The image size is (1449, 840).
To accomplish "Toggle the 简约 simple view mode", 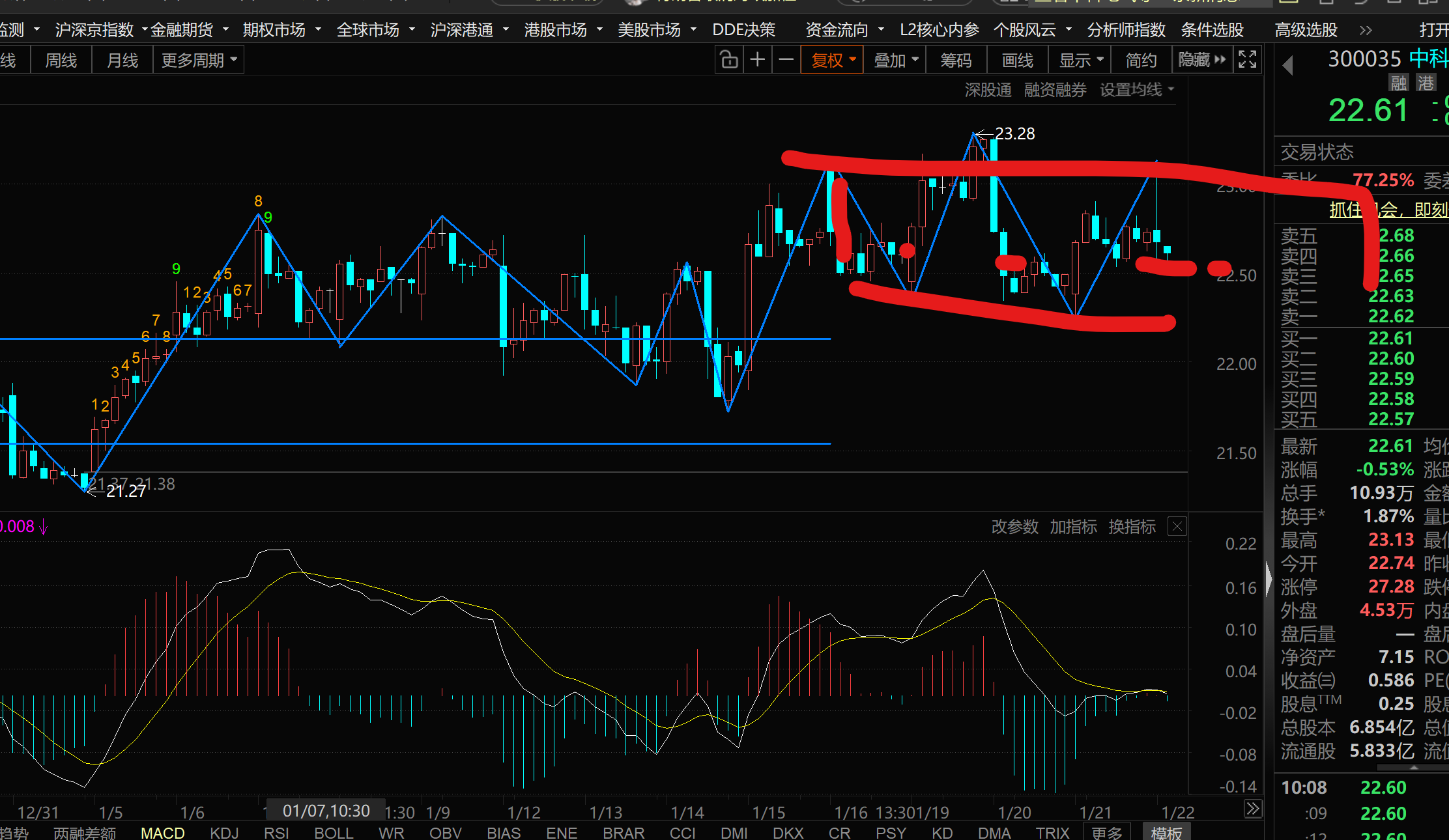I will pyautogui.click(x=1141, y=60).
